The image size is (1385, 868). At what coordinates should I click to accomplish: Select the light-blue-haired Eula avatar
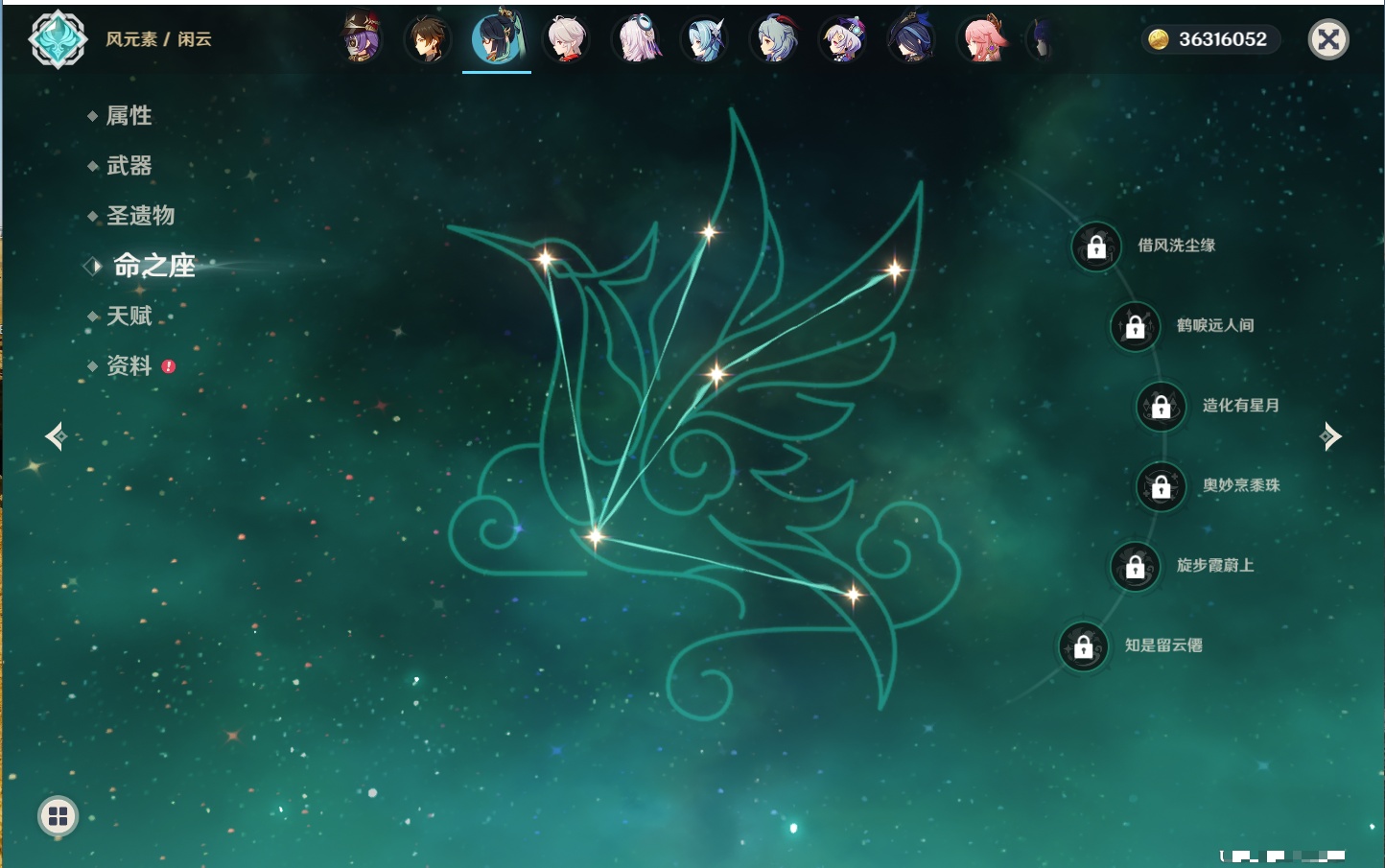point(705,39)
